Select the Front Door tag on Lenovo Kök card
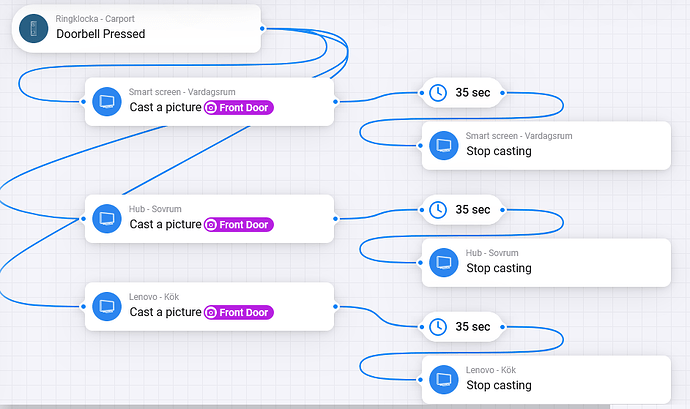 pos(240,312)
